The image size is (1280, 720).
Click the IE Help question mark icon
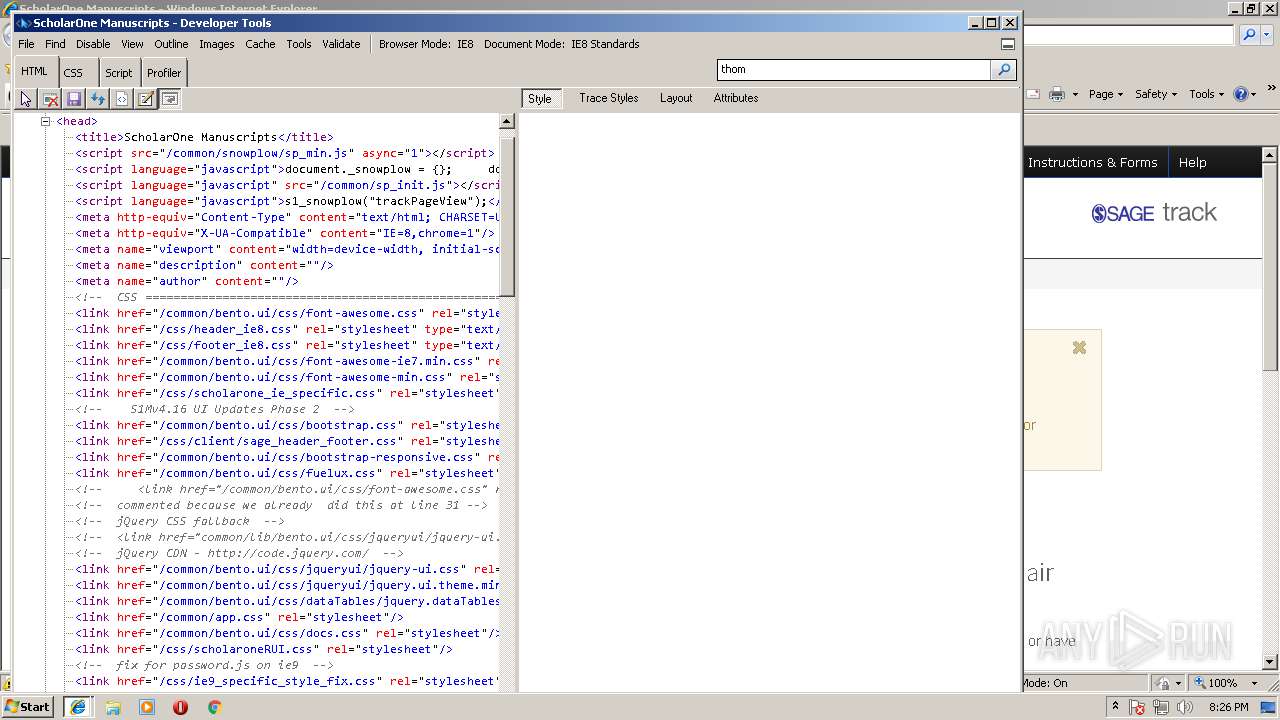pos(1241,94)
